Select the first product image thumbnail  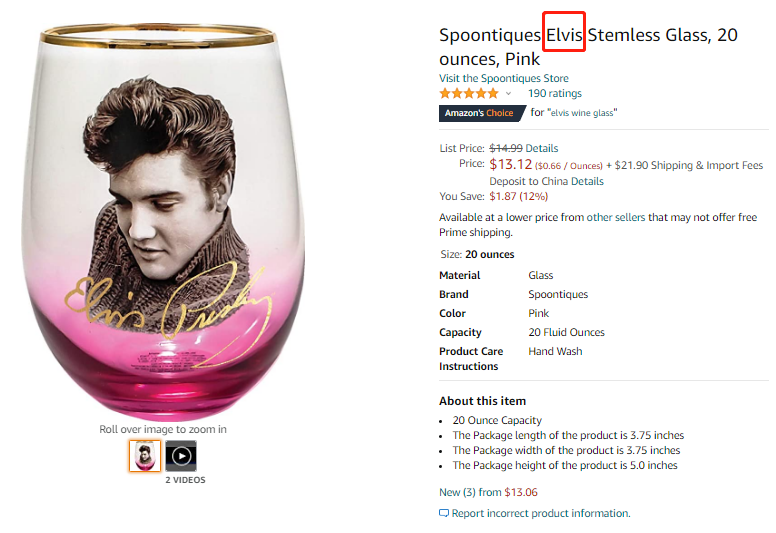pos(145,456)
